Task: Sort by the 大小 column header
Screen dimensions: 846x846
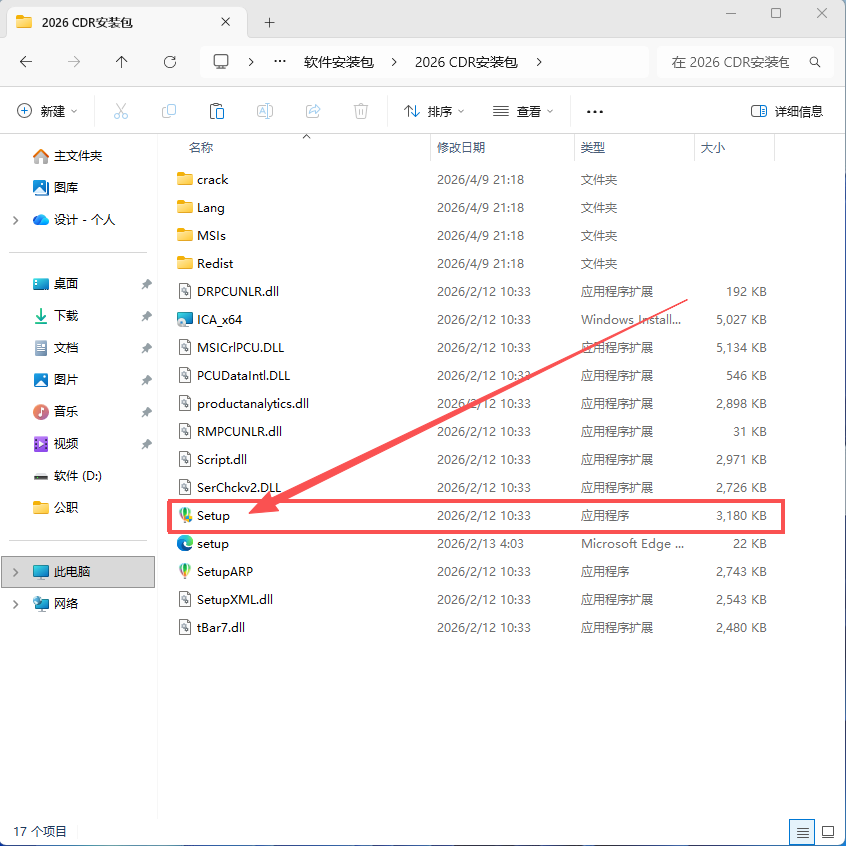Action: coord(712,147)
